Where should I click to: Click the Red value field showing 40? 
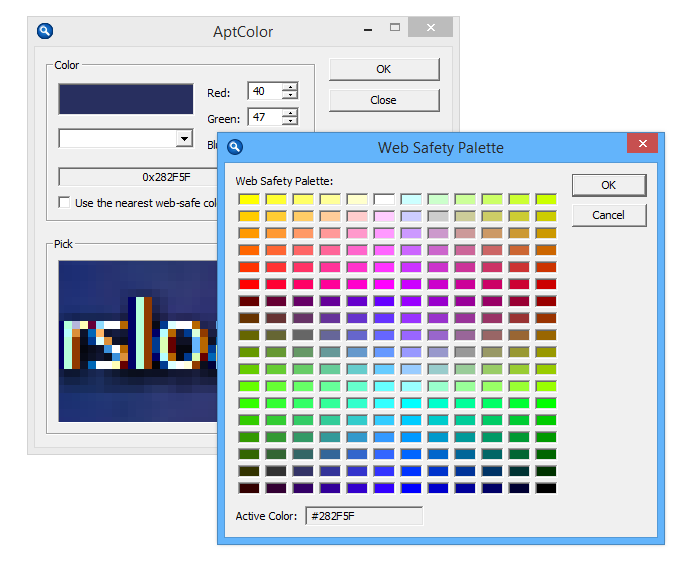265,91
